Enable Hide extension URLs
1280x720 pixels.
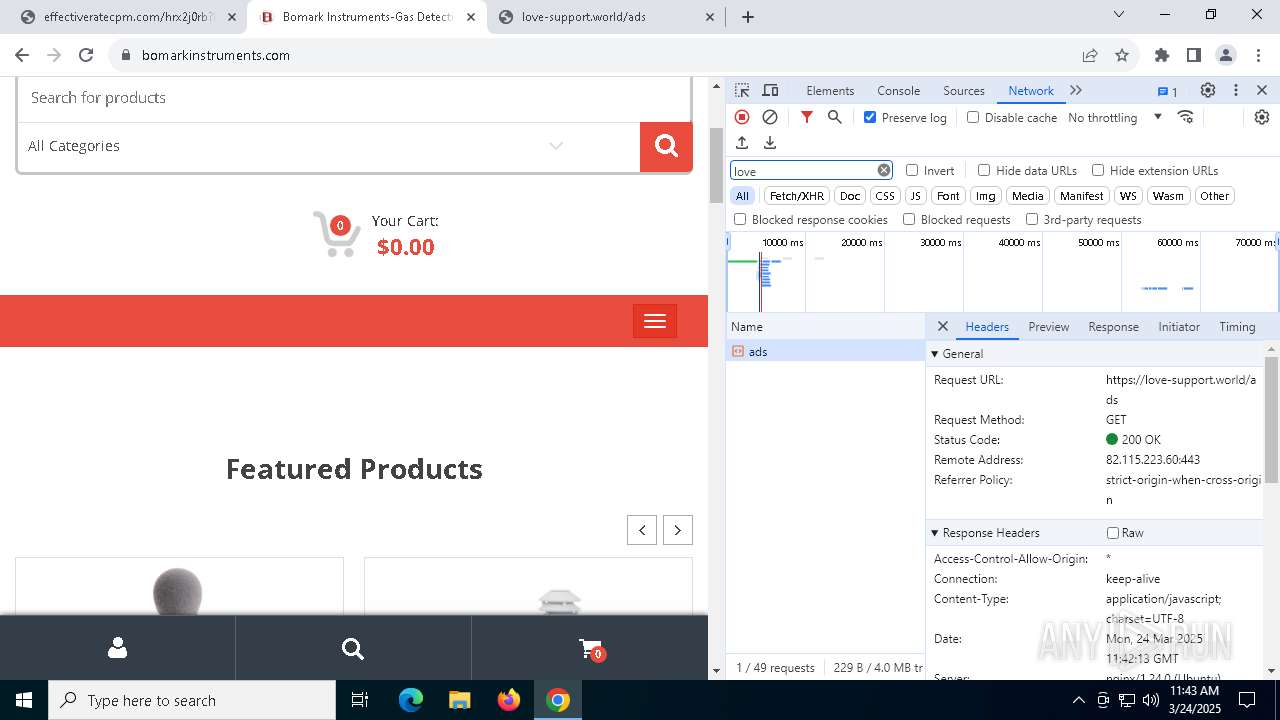click(1098, 170)
